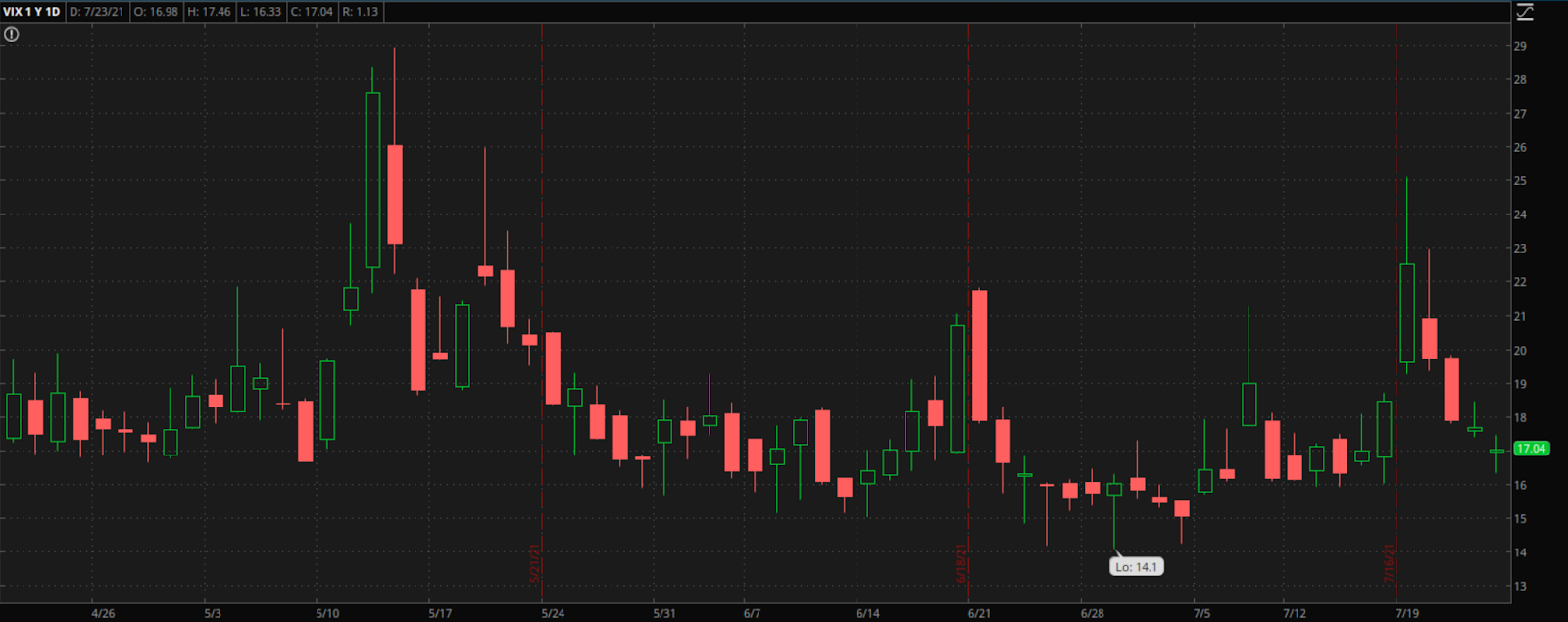Click the 15 level on price axis
The width and height of the screenshot is (1568, 622).
(x=1520, y=519)
